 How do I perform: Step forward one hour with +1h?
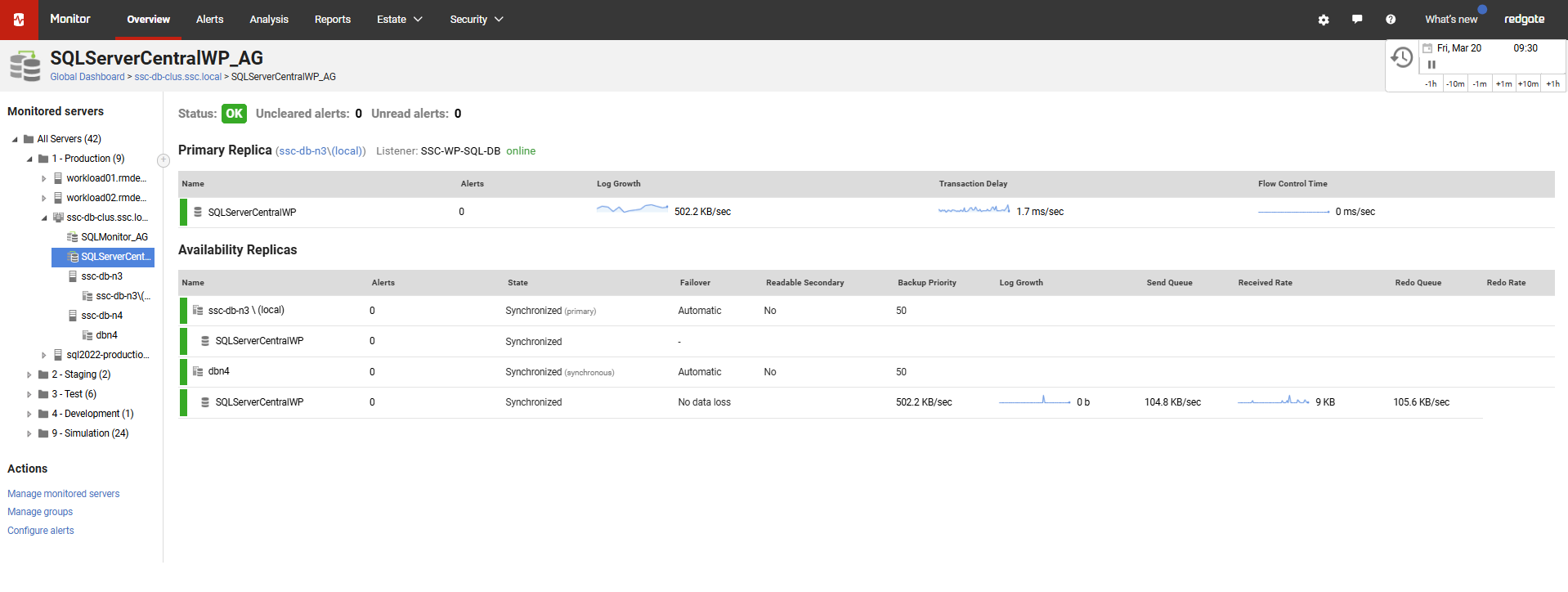point(1552,83)
